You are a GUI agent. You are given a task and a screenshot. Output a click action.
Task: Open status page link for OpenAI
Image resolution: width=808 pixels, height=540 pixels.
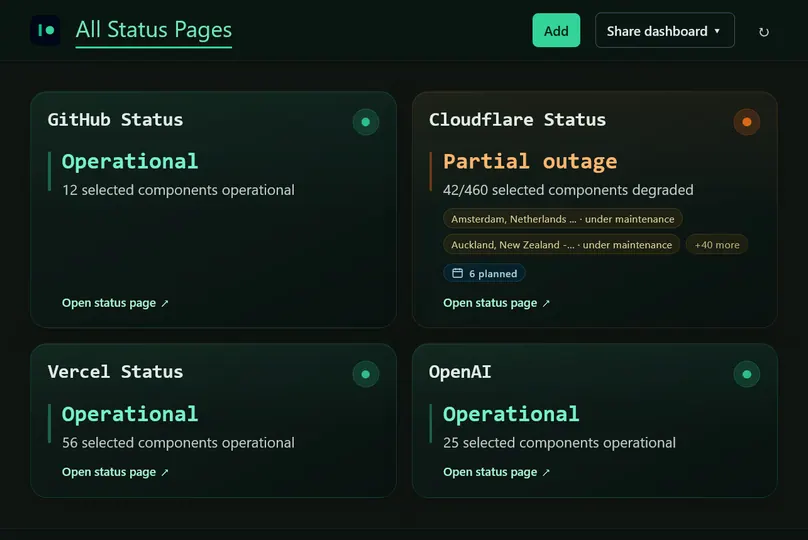point(496,472)
